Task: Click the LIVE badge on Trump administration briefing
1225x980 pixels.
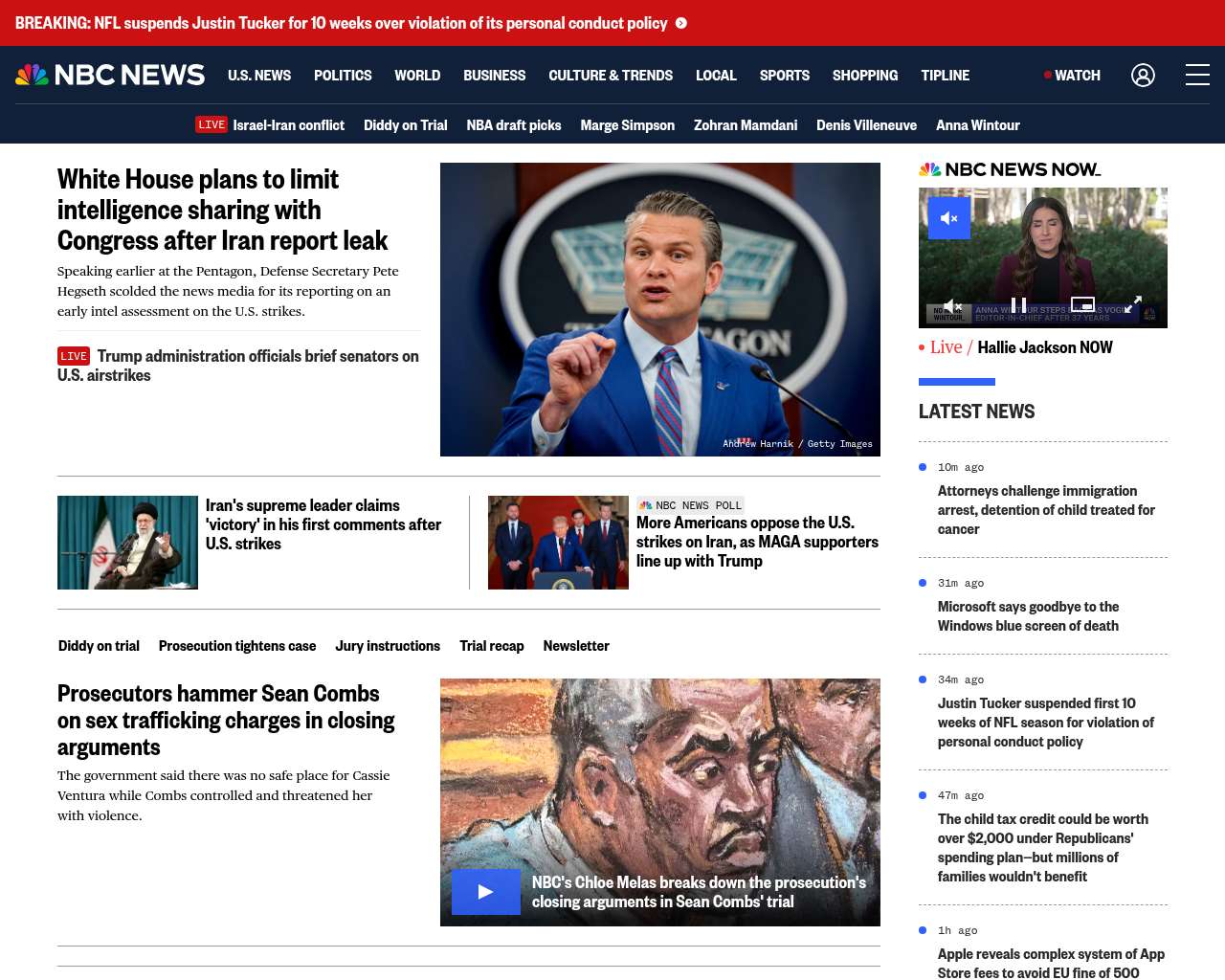Action: click(74, 356)
